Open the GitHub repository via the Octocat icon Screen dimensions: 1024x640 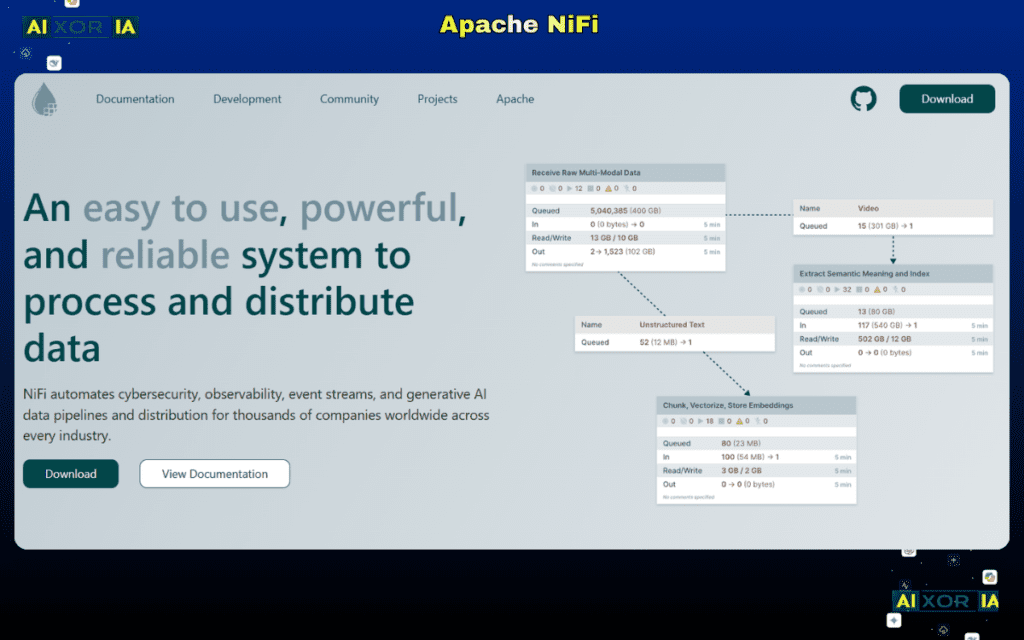click(x=863, y=99)
